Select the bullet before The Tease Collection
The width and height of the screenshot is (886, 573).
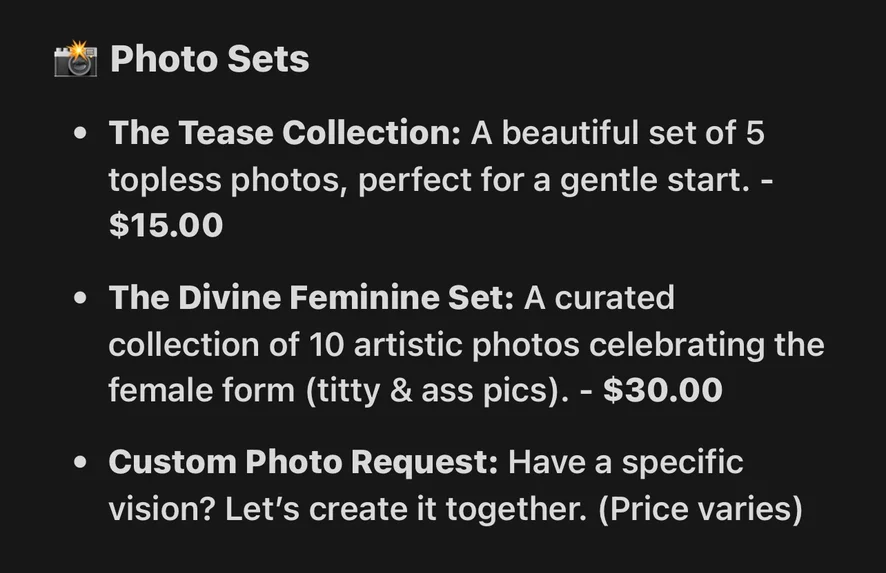81,134
